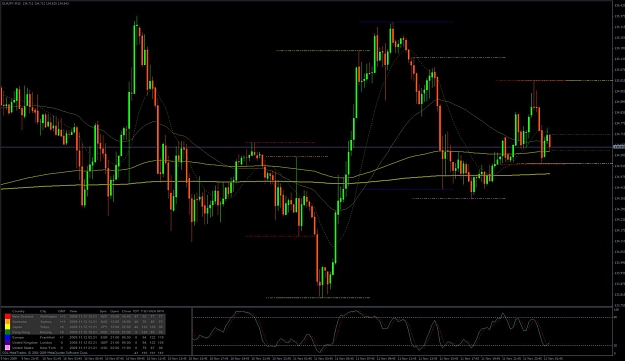Click the EUR symbol cell

point(104,337)
